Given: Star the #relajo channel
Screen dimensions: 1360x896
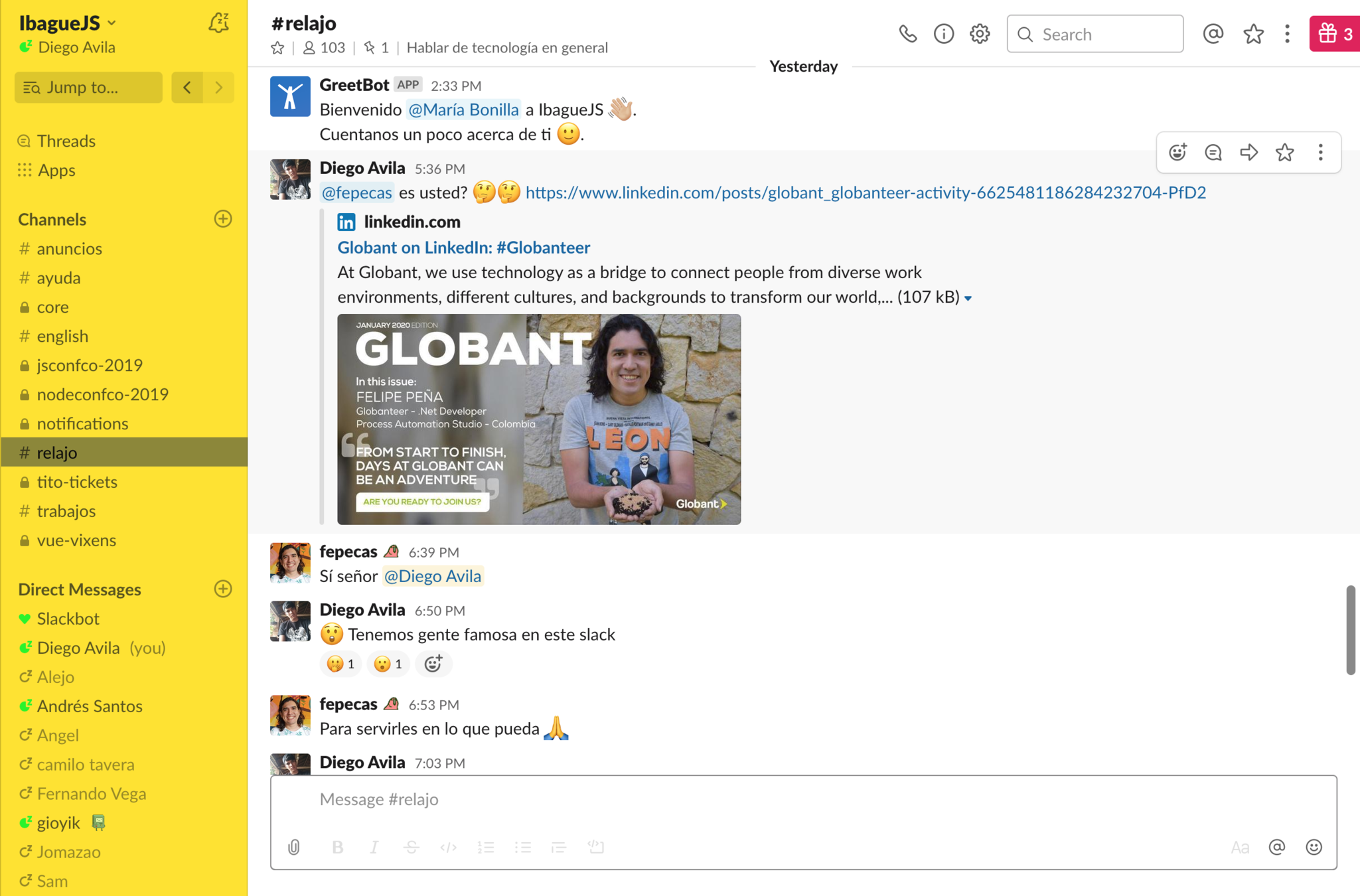Looking at the screenshot, I should [277, 48].
